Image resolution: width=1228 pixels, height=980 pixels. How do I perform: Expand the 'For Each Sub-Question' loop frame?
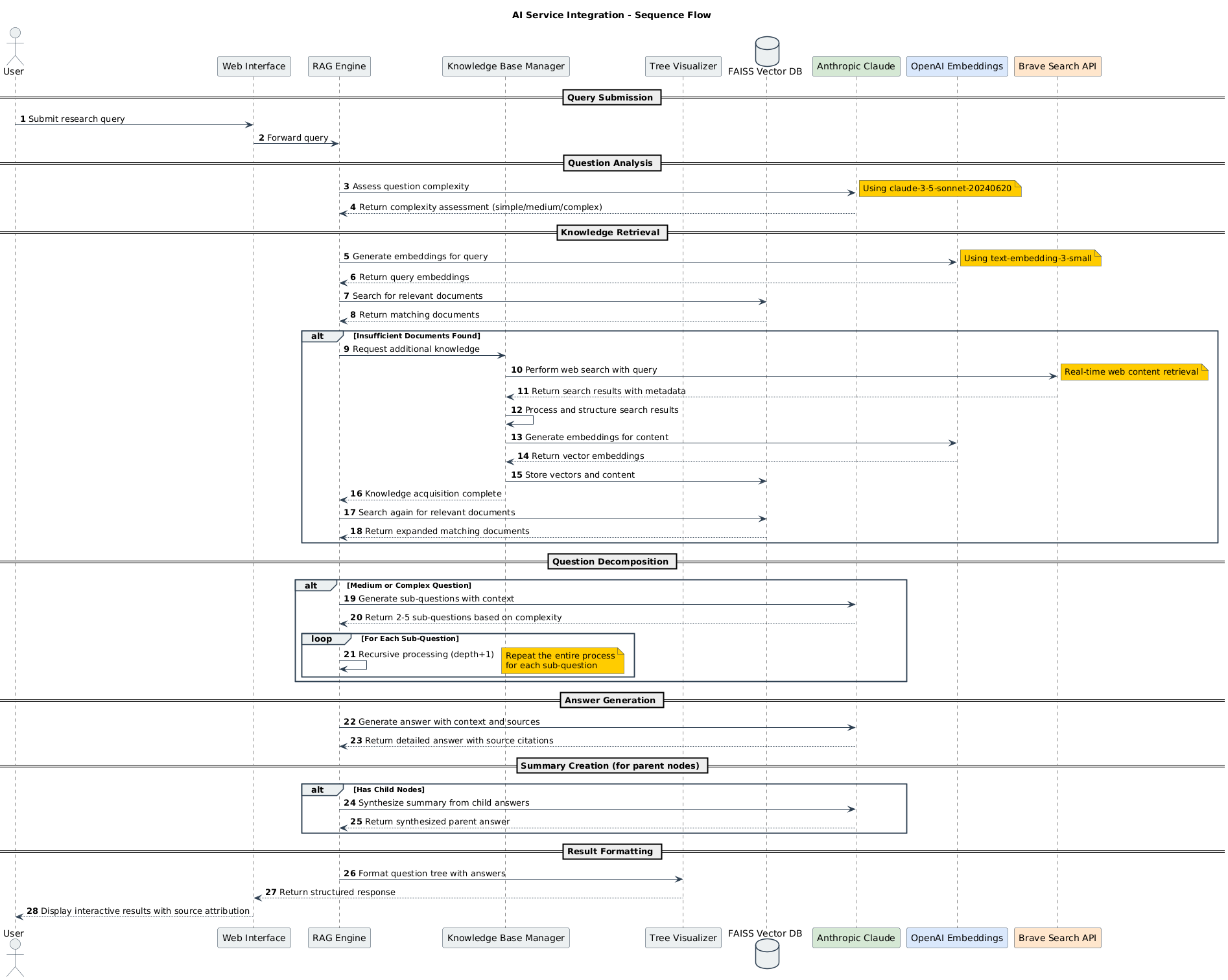coord(321,638)
